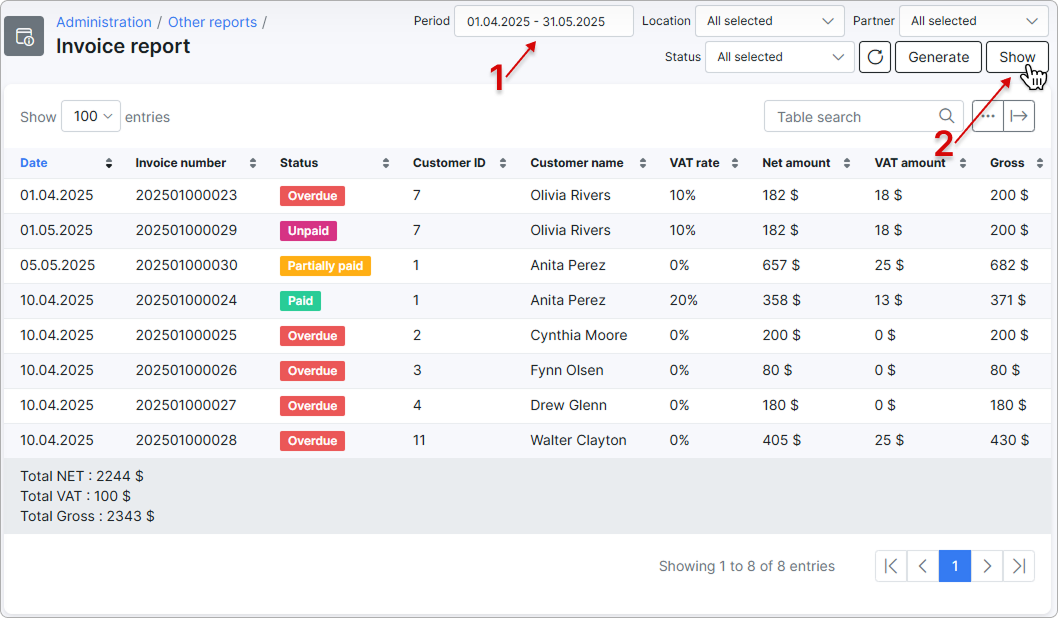This screenshot has height=618, width=1058.
Task: Click invoice number 202501000028
Action: (x=186, y=441)
